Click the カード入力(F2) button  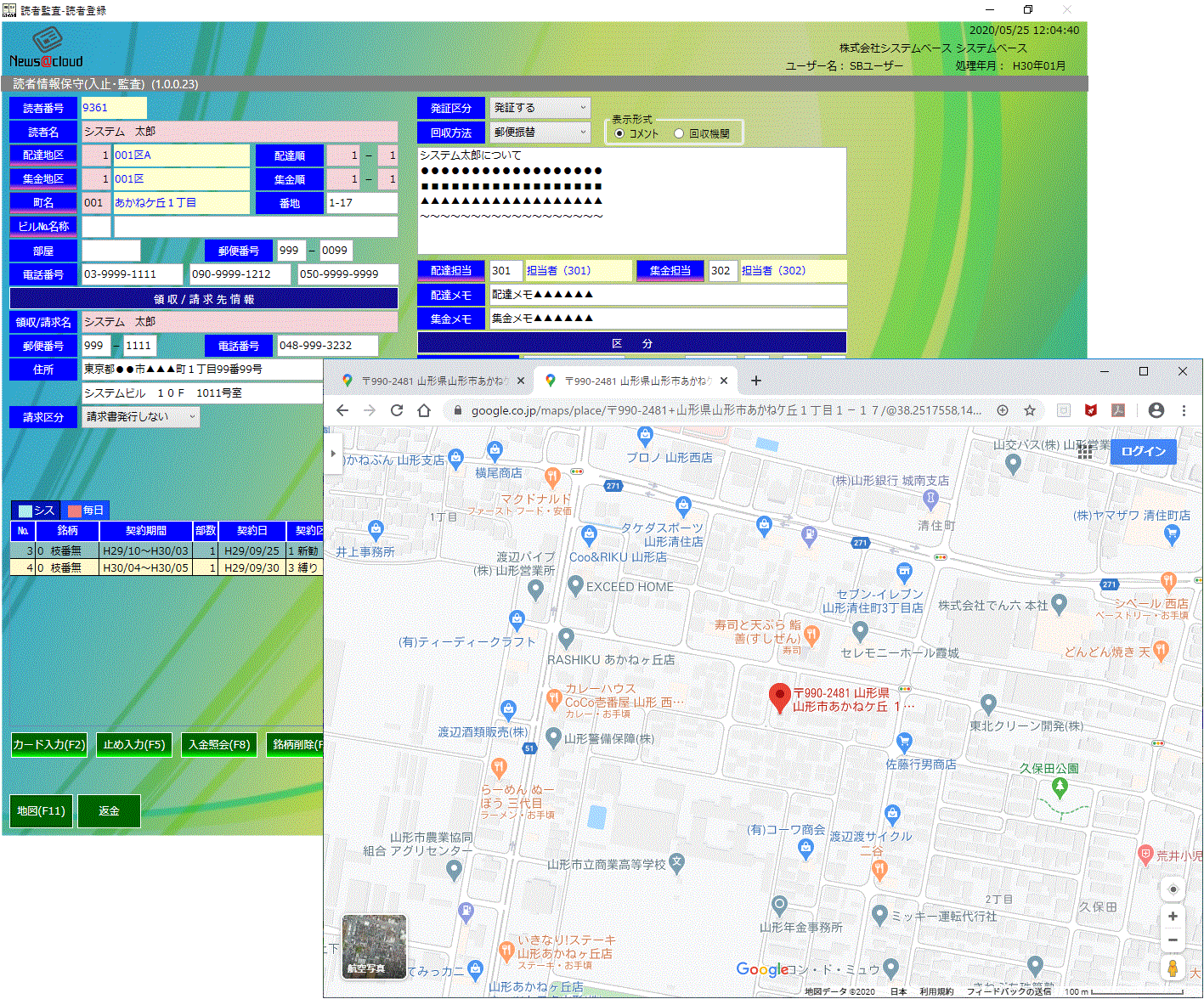coord(49,744)
